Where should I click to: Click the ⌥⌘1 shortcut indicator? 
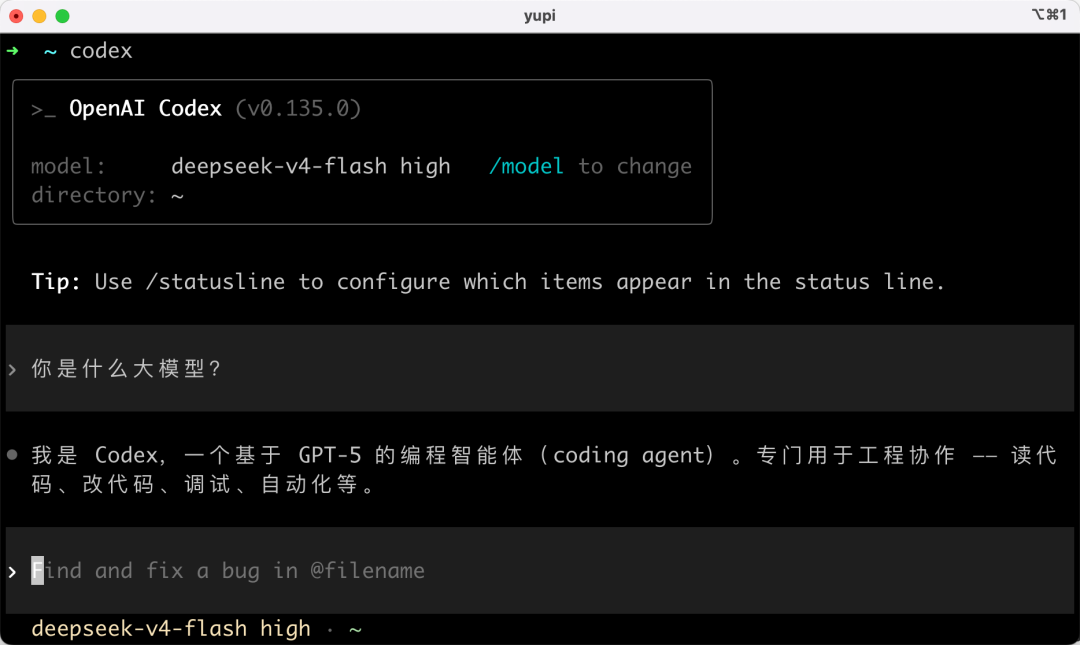[x=1049, y=14]
